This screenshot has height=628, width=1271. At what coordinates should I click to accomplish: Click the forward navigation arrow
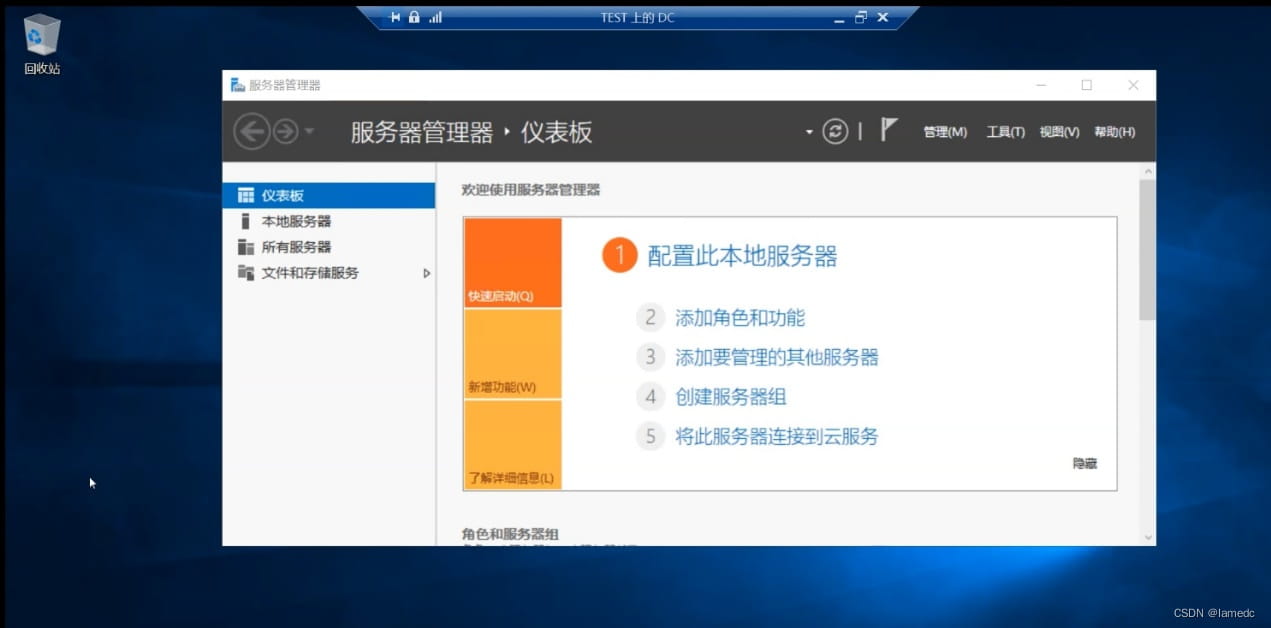(286, 131)
